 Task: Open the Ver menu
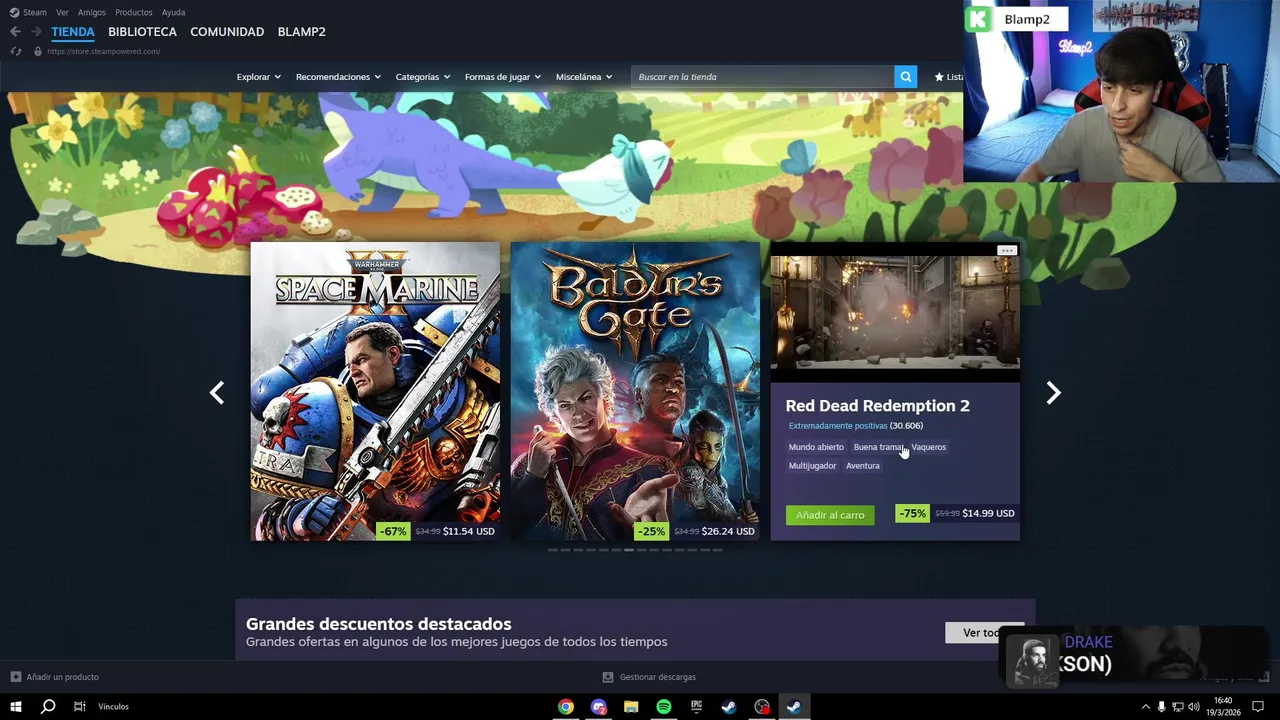coord(62,12)
